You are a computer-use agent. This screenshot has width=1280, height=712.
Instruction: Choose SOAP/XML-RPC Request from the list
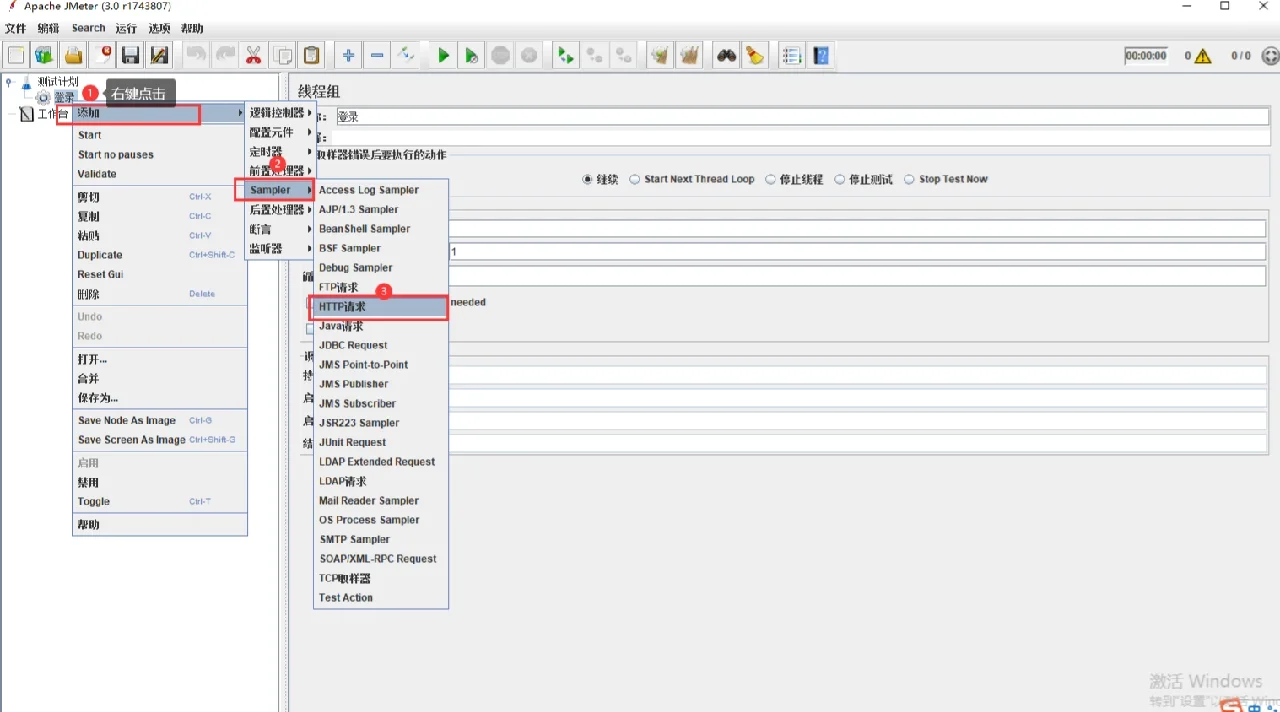point(381,559)
